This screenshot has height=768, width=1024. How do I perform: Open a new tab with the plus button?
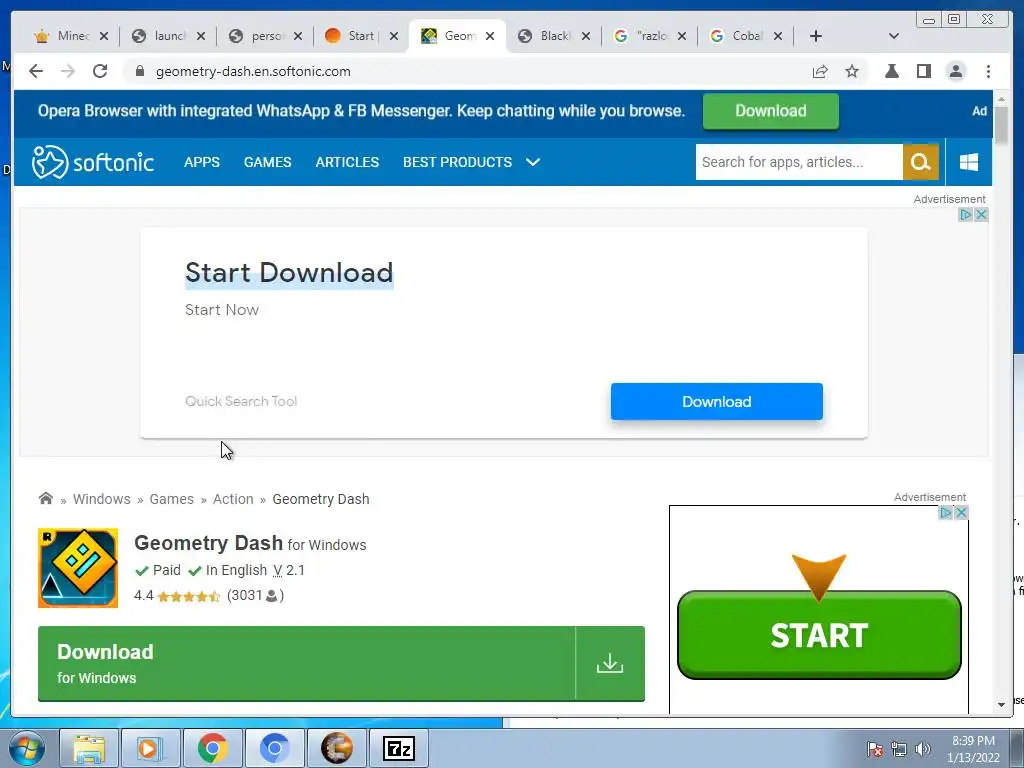[x=816, y=36]
